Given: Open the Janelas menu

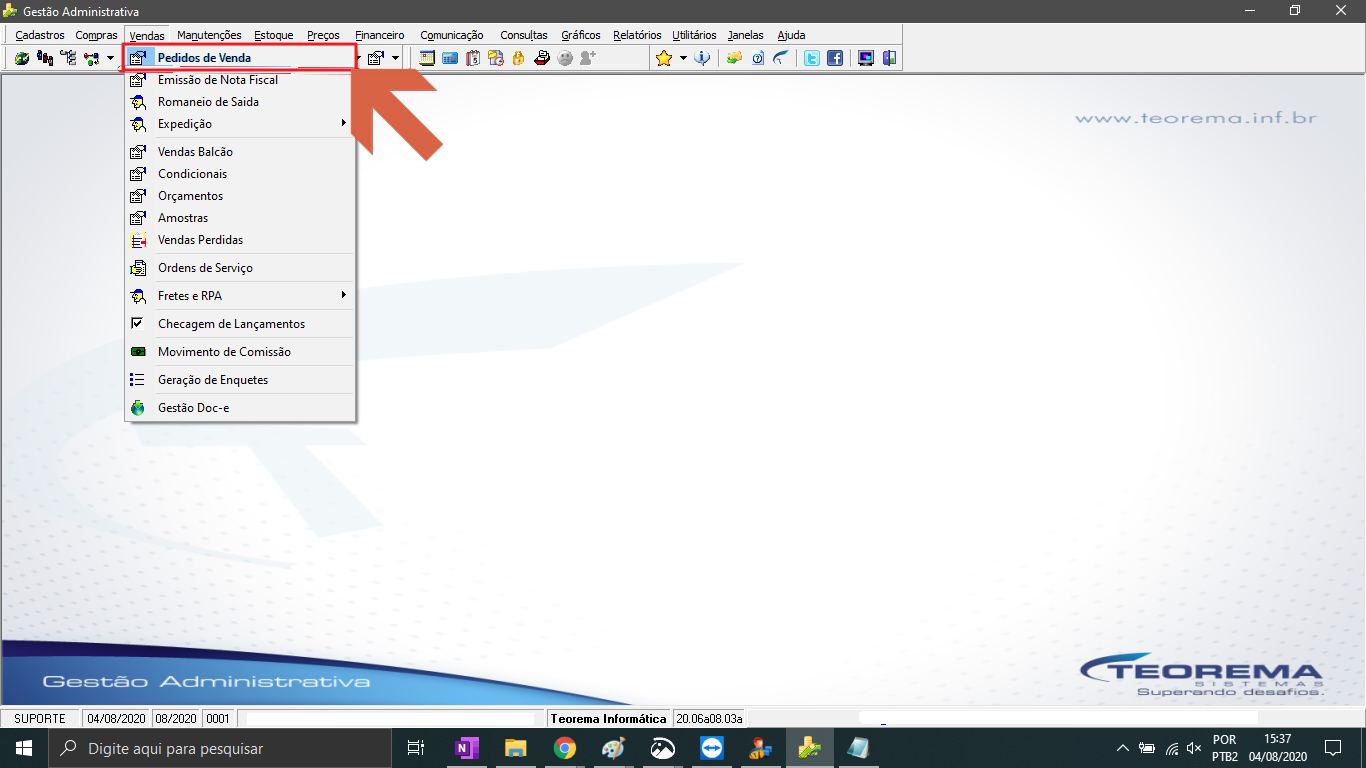Looking at the screenshot, I should (x=745, y=35).
